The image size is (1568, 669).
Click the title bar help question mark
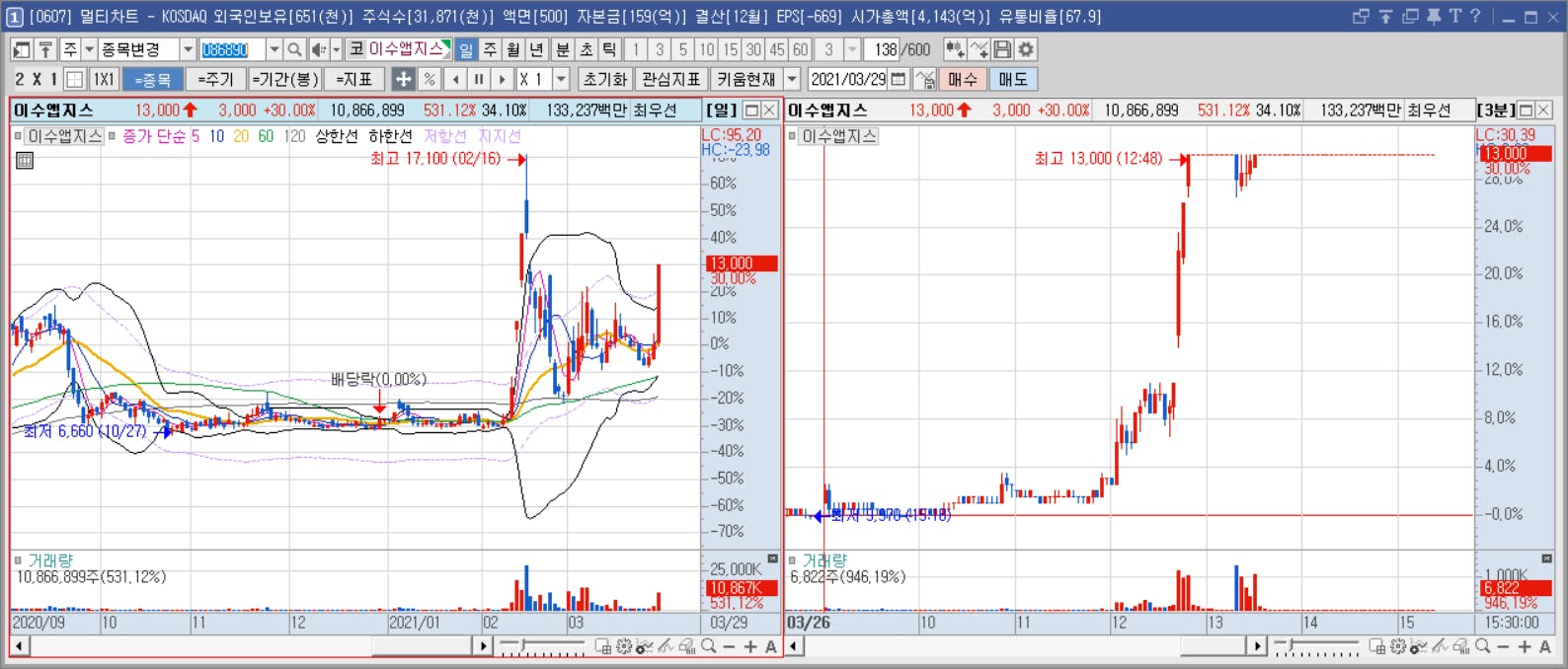point(1475,16)
